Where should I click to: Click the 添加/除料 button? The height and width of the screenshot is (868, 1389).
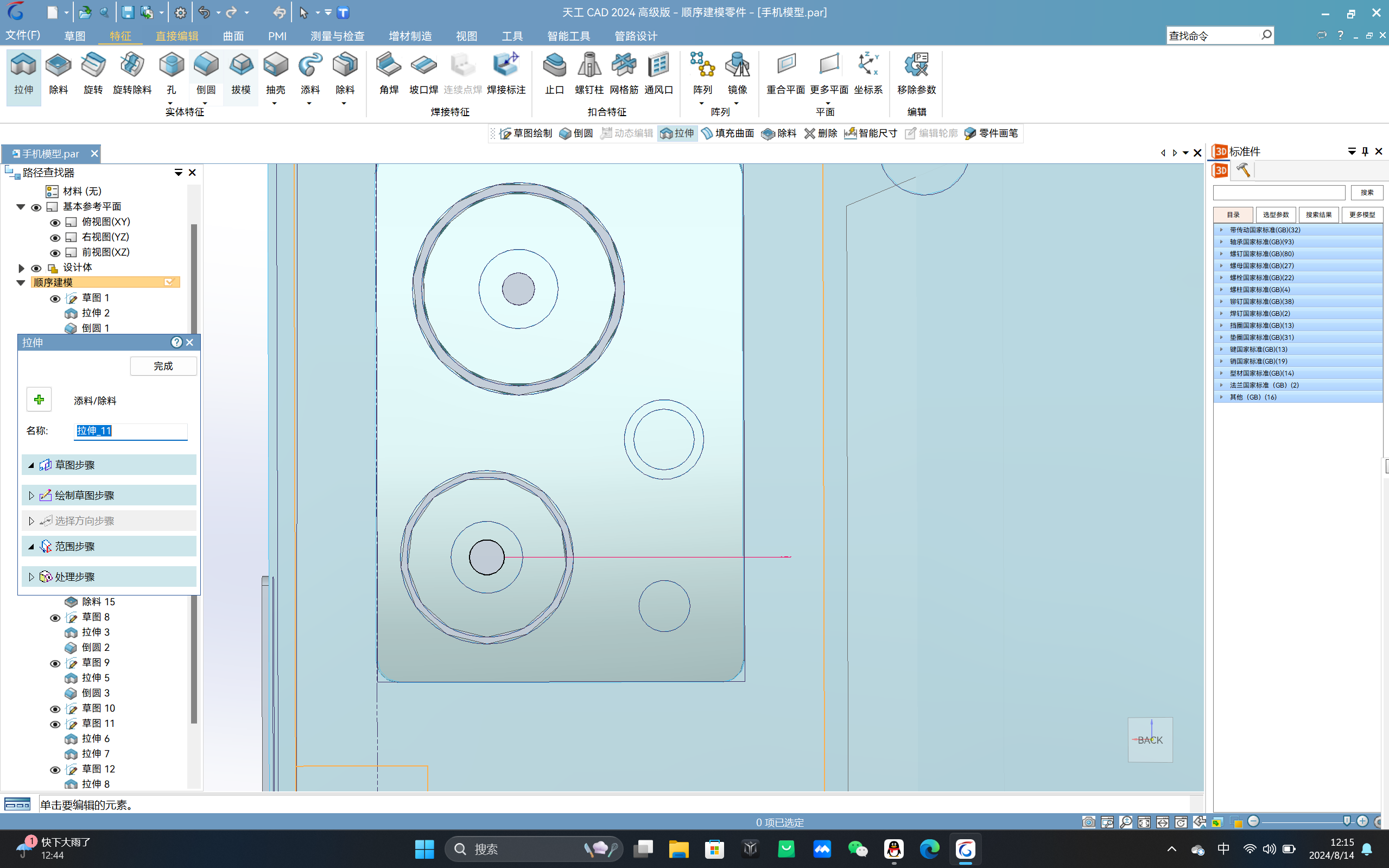pos(40,399)
